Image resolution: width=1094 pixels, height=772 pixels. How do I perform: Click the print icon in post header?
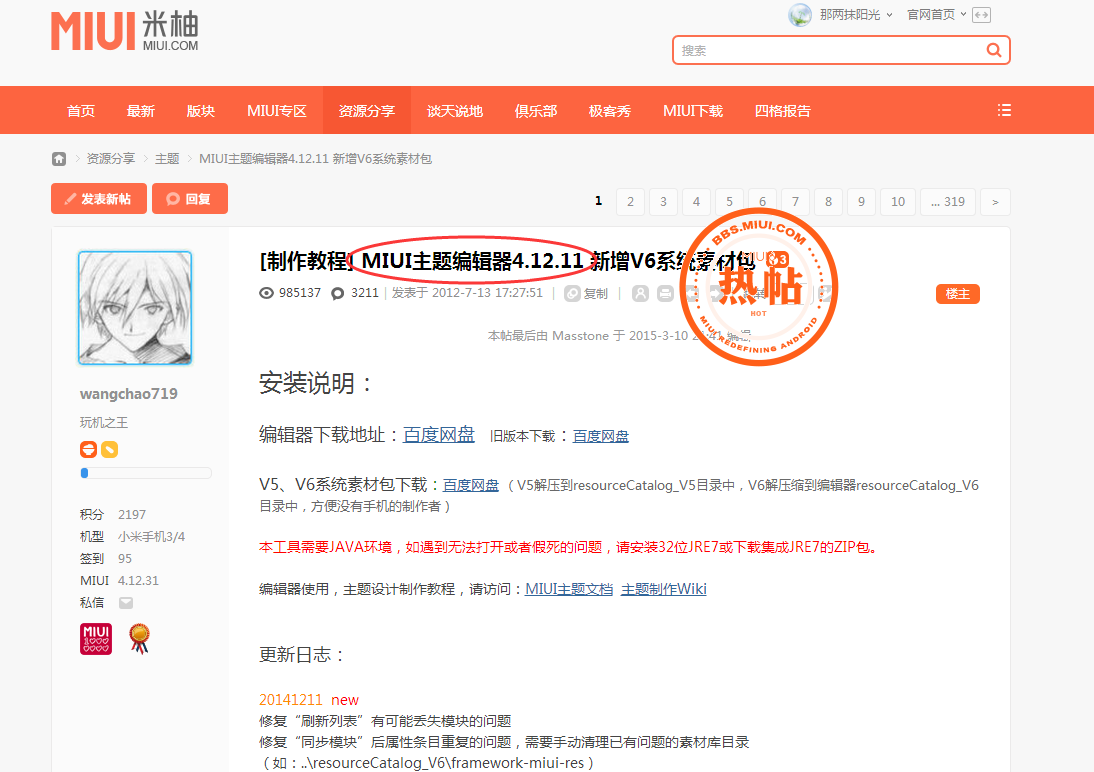click(x=666, y=294)
